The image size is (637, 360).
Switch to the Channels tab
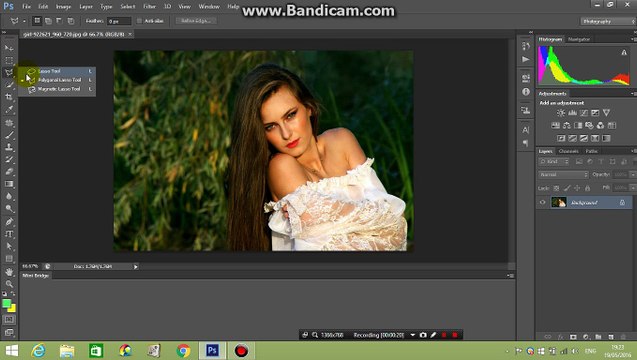pos(568,151)
